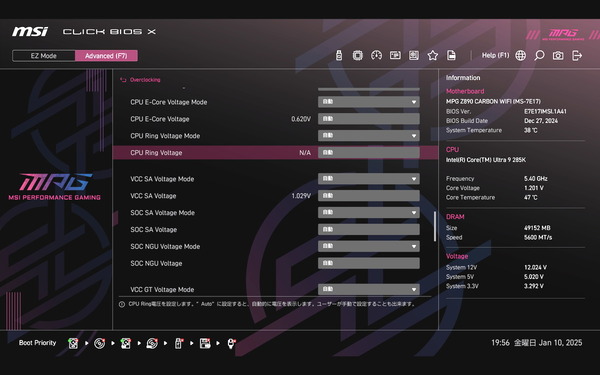The width and height of the screenshot is (600, 375).
Task: Open the USB flash drive tool icon
Action: tap(339, 55)
